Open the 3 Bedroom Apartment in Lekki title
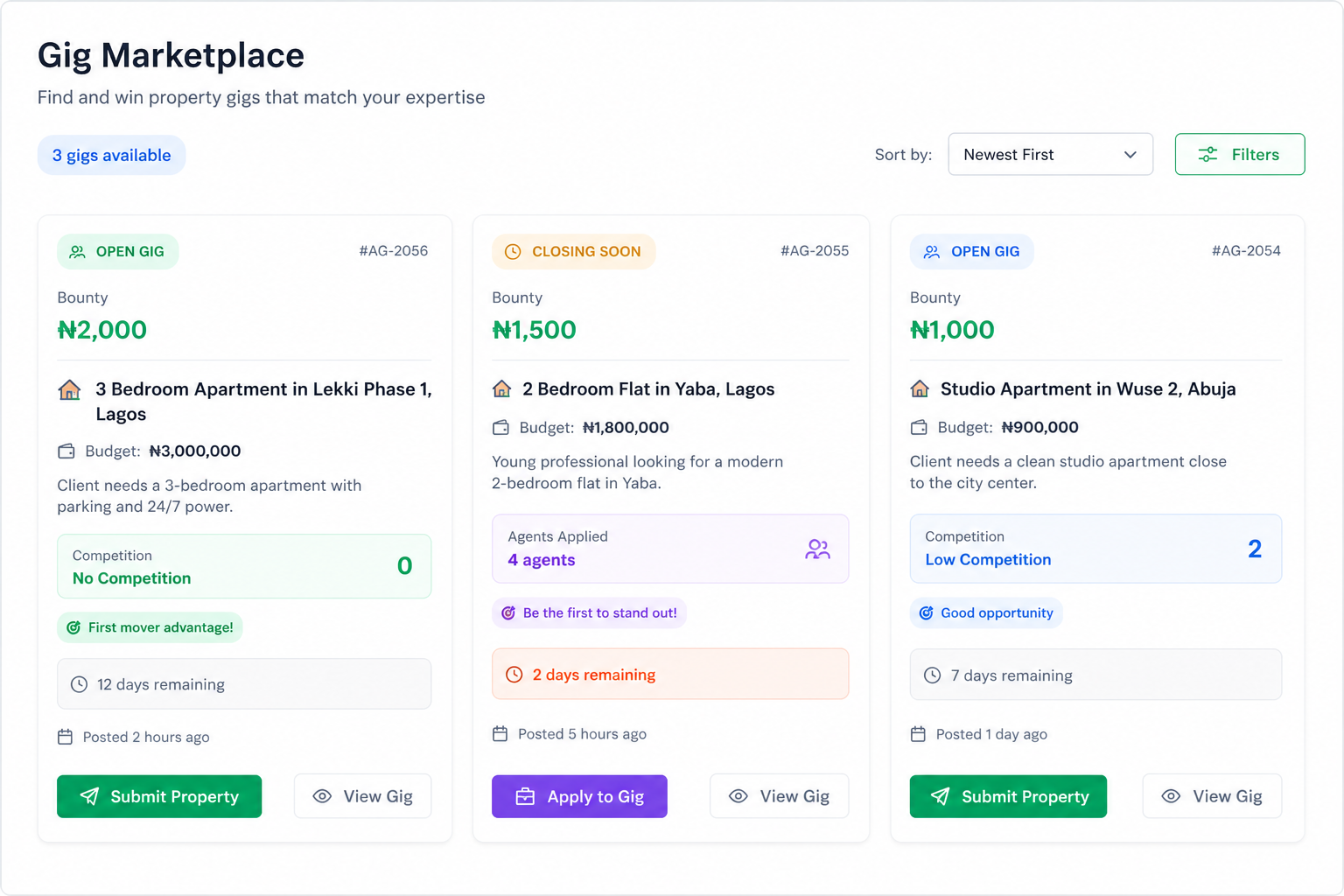The width and height of the screenshot is (1344, 896). pyautogui.click(x=263, y=401)
